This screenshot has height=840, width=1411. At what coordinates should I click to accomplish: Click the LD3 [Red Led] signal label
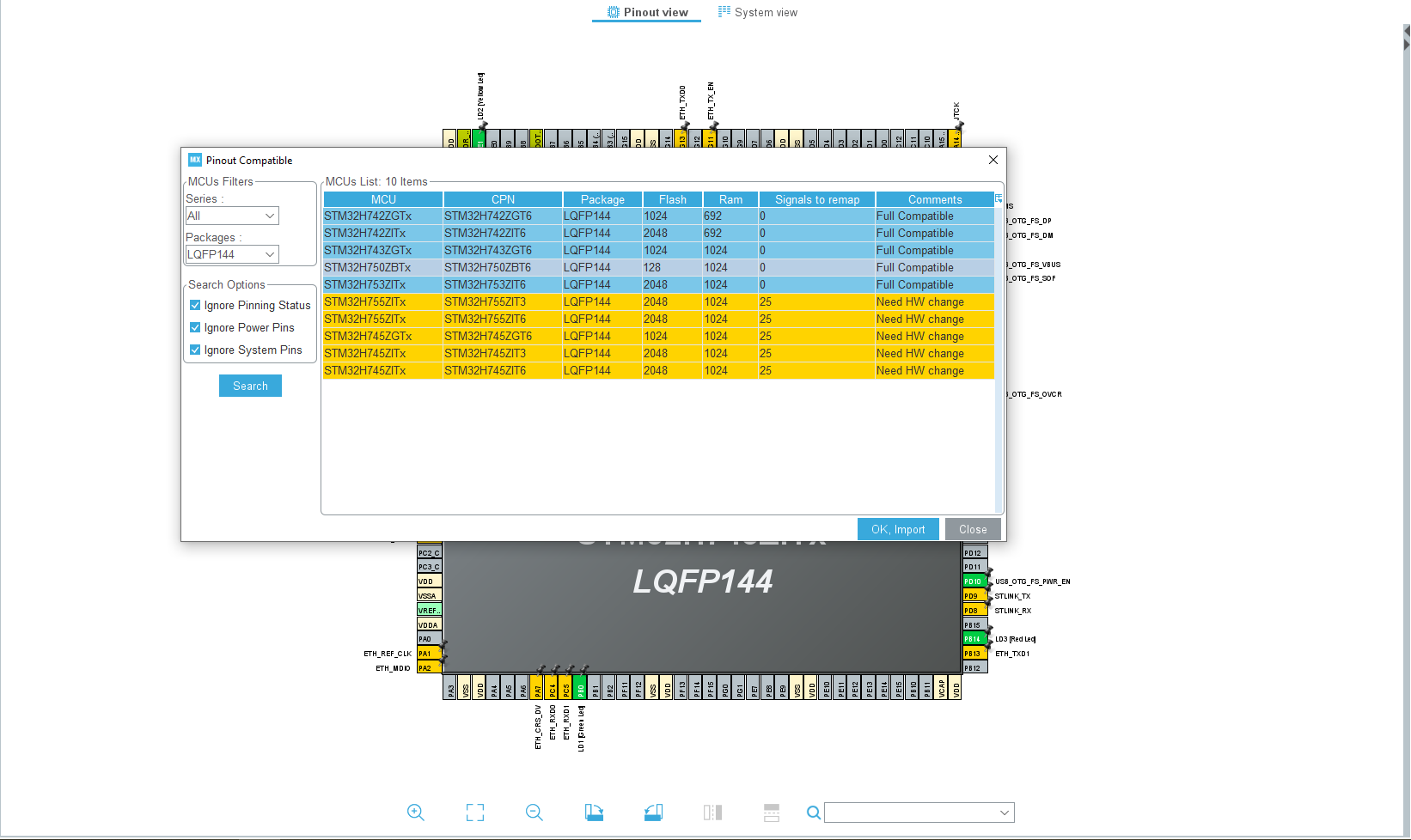point(1016,639)
